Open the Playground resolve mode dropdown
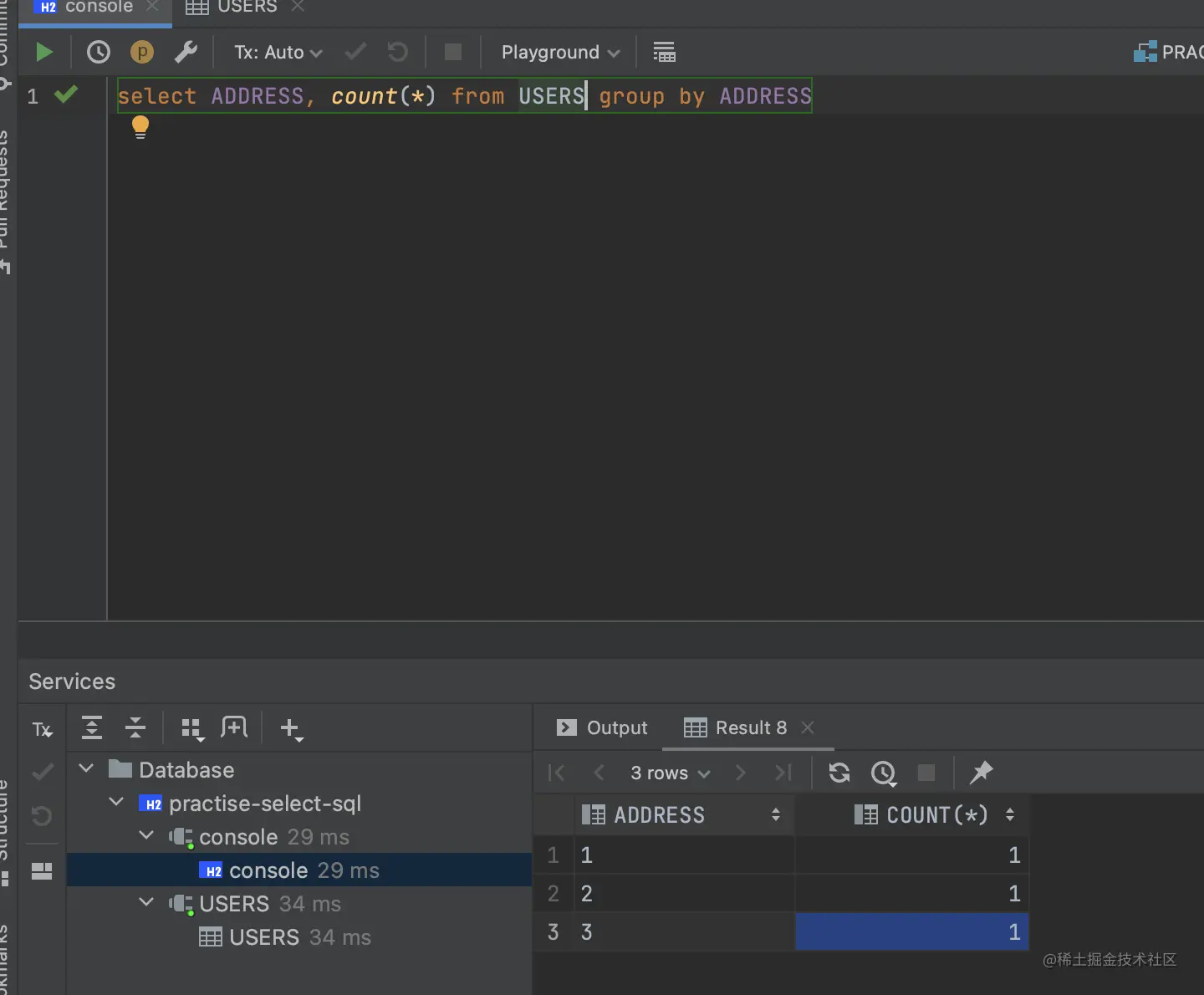 [560, 52]
